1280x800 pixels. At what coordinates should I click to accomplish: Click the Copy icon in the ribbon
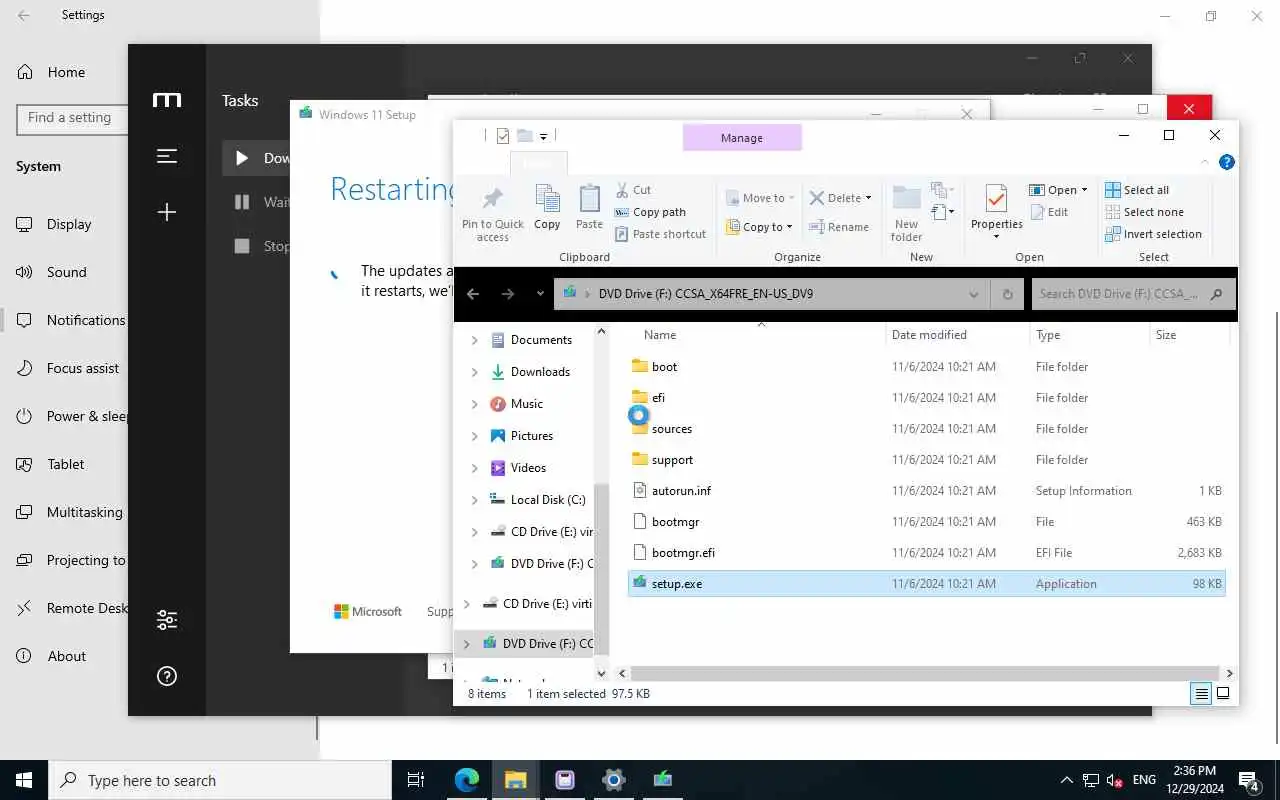tap(547, 207)
